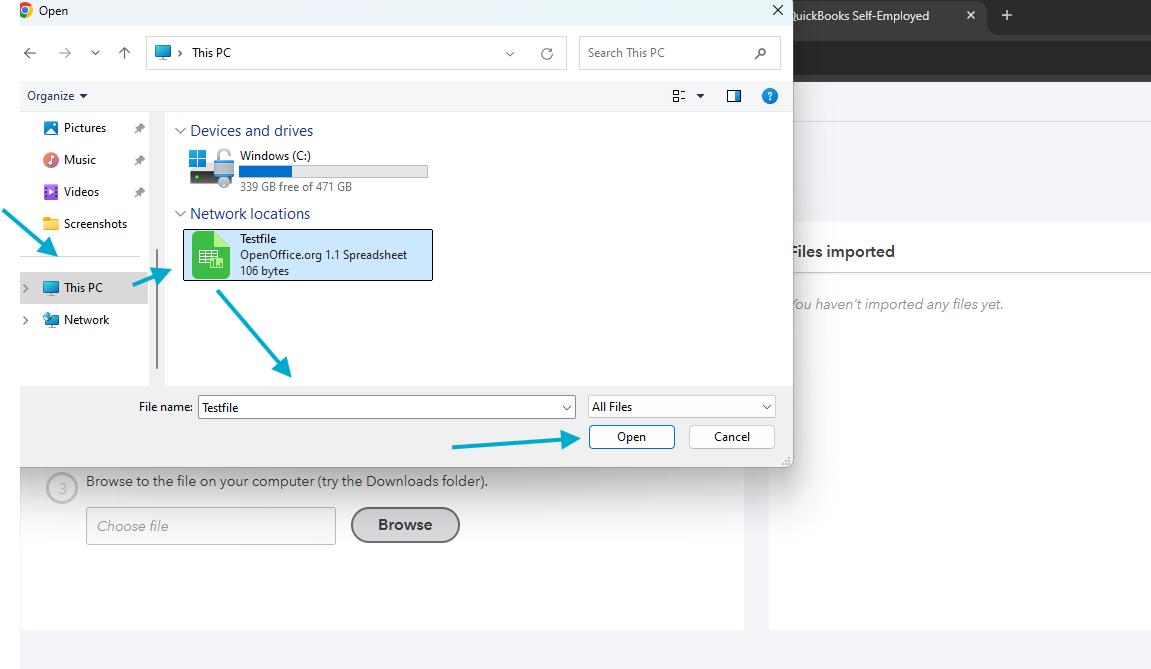Switch to QuickBooks Self-Employed tab
This screenshot has width=1151, height=669.
860,15
